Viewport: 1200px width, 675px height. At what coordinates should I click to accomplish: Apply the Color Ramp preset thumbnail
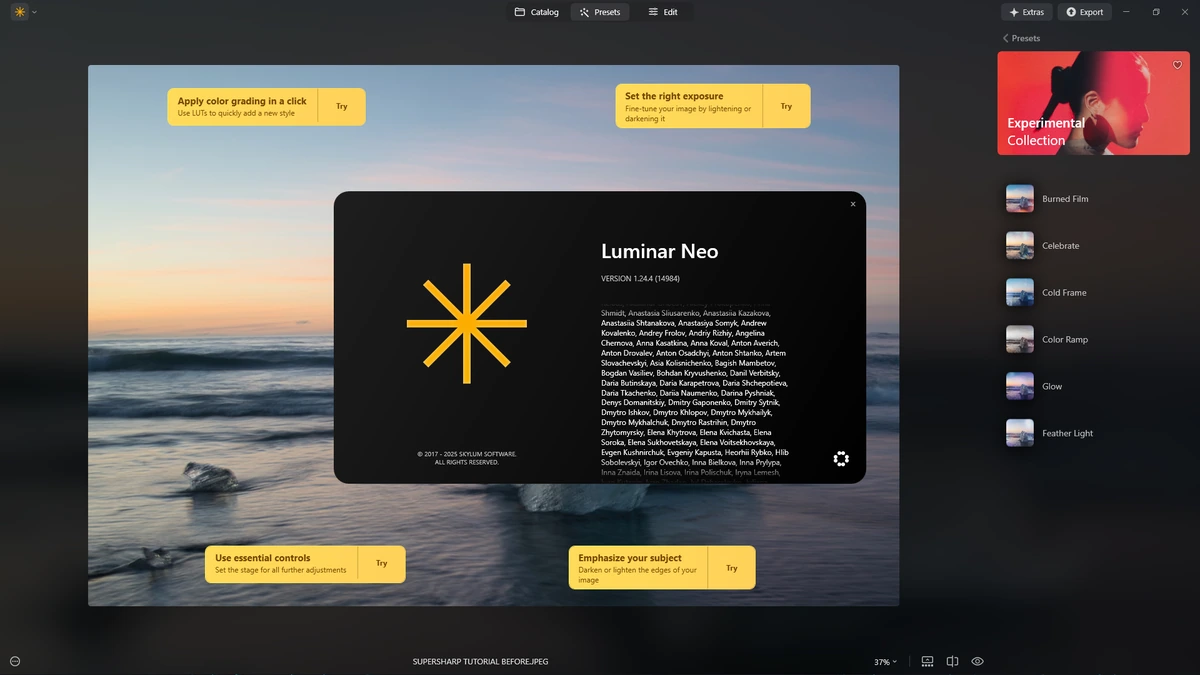[x=1019, y=339]
